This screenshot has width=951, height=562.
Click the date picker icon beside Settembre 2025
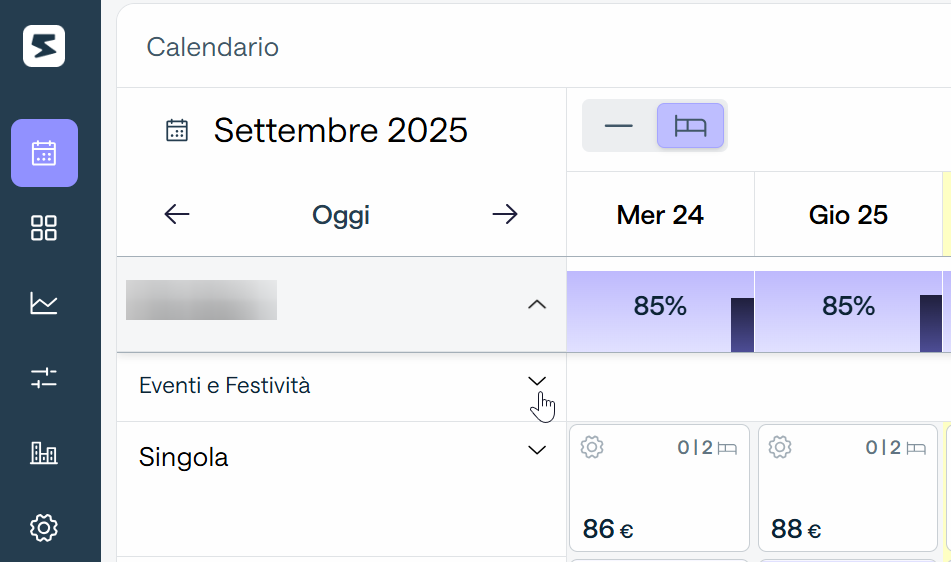[x=177, y=130]
